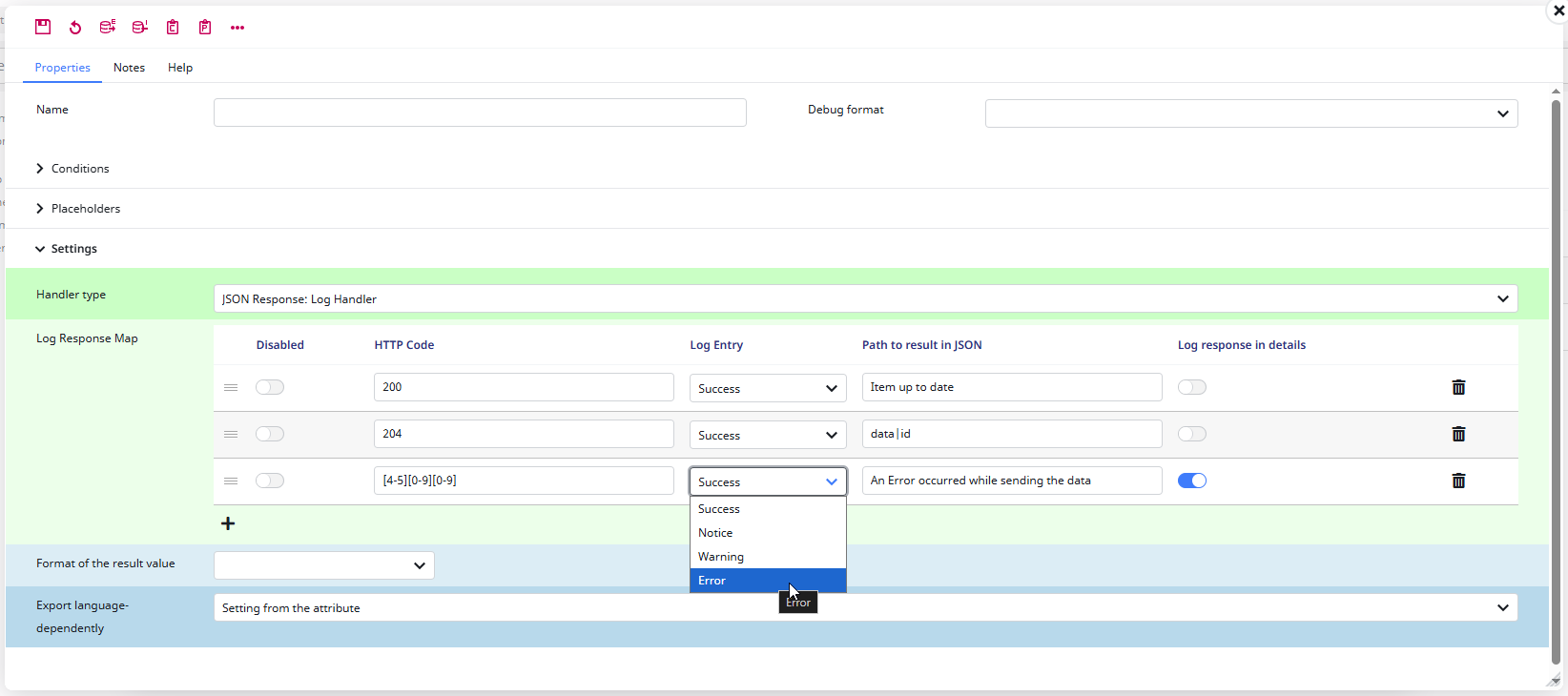Open the Handler type dropdown

(x=865, y=299)
